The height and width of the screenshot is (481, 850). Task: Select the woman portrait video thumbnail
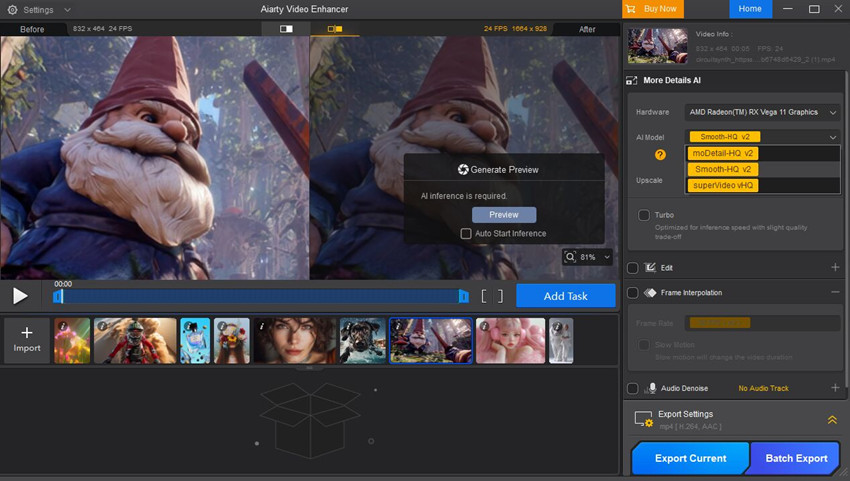(295, 341)
